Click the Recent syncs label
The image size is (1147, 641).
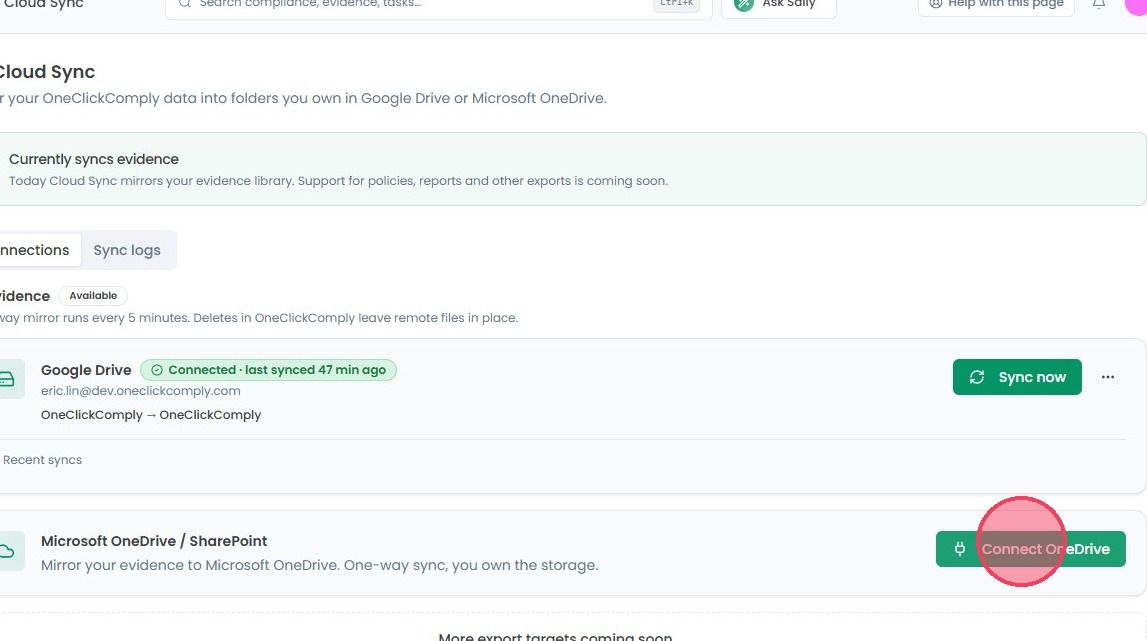(x=42, y=460)
